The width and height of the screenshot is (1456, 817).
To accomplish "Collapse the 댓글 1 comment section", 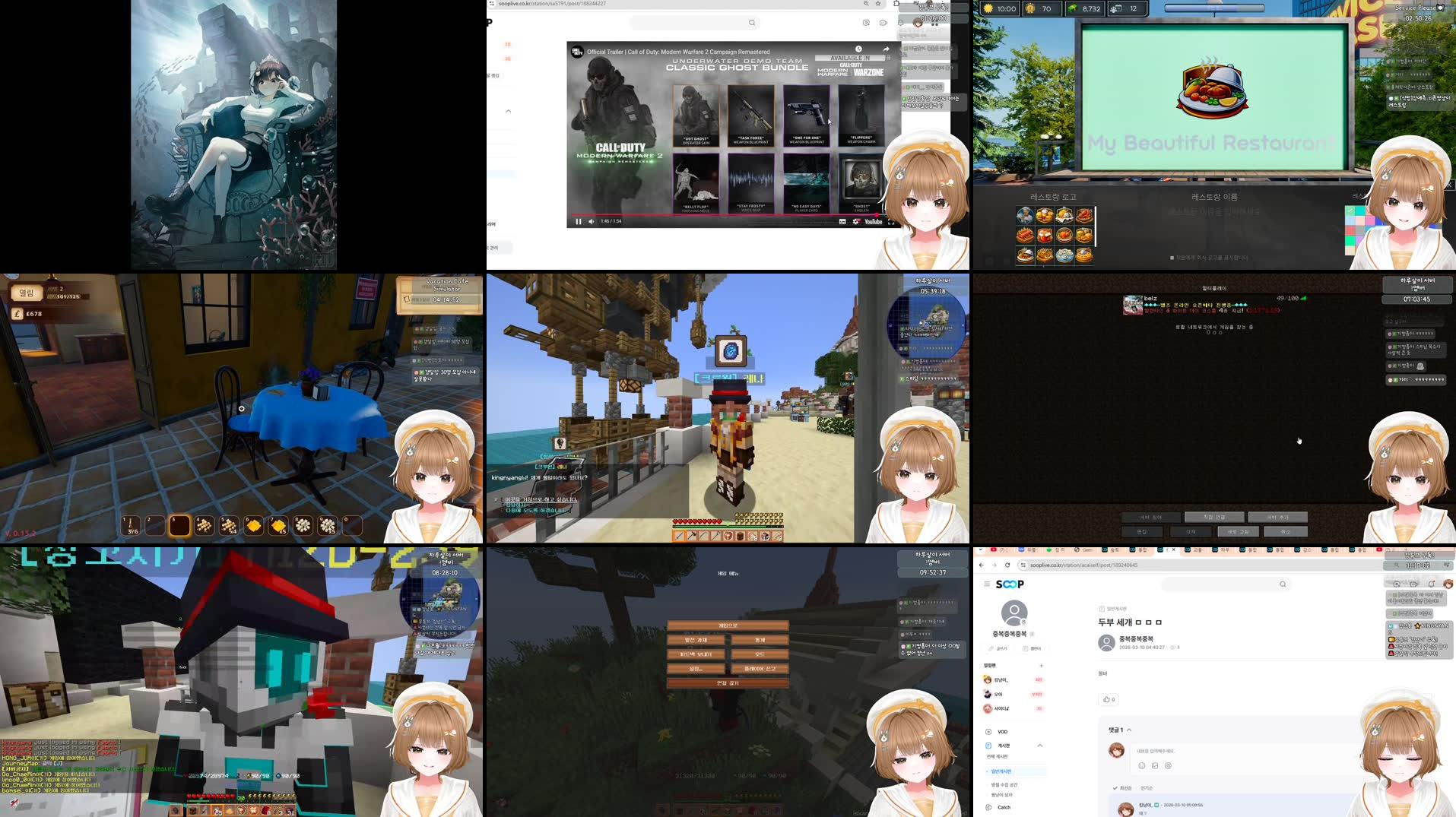I will click(1129, 730).
